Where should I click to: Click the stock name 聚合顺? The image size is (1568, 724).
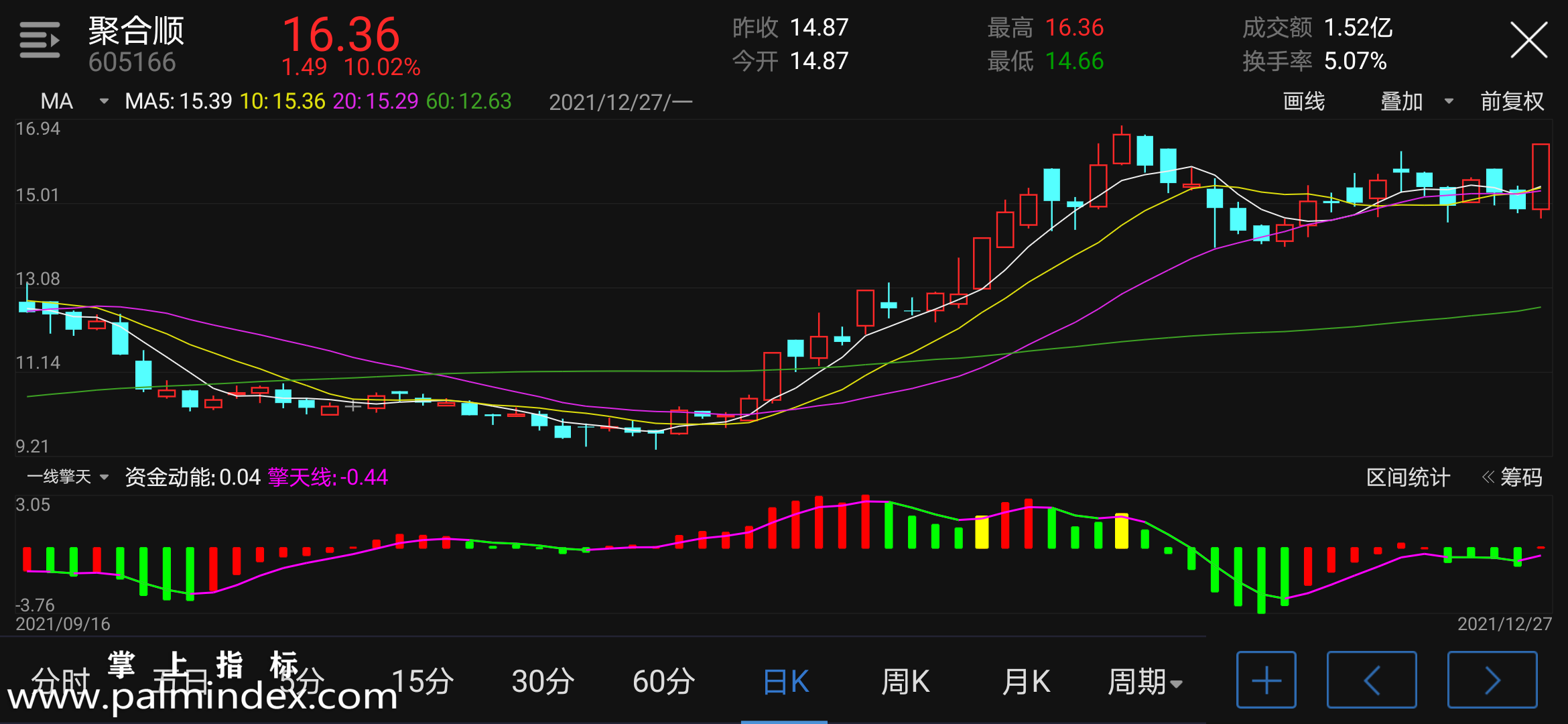136,30
